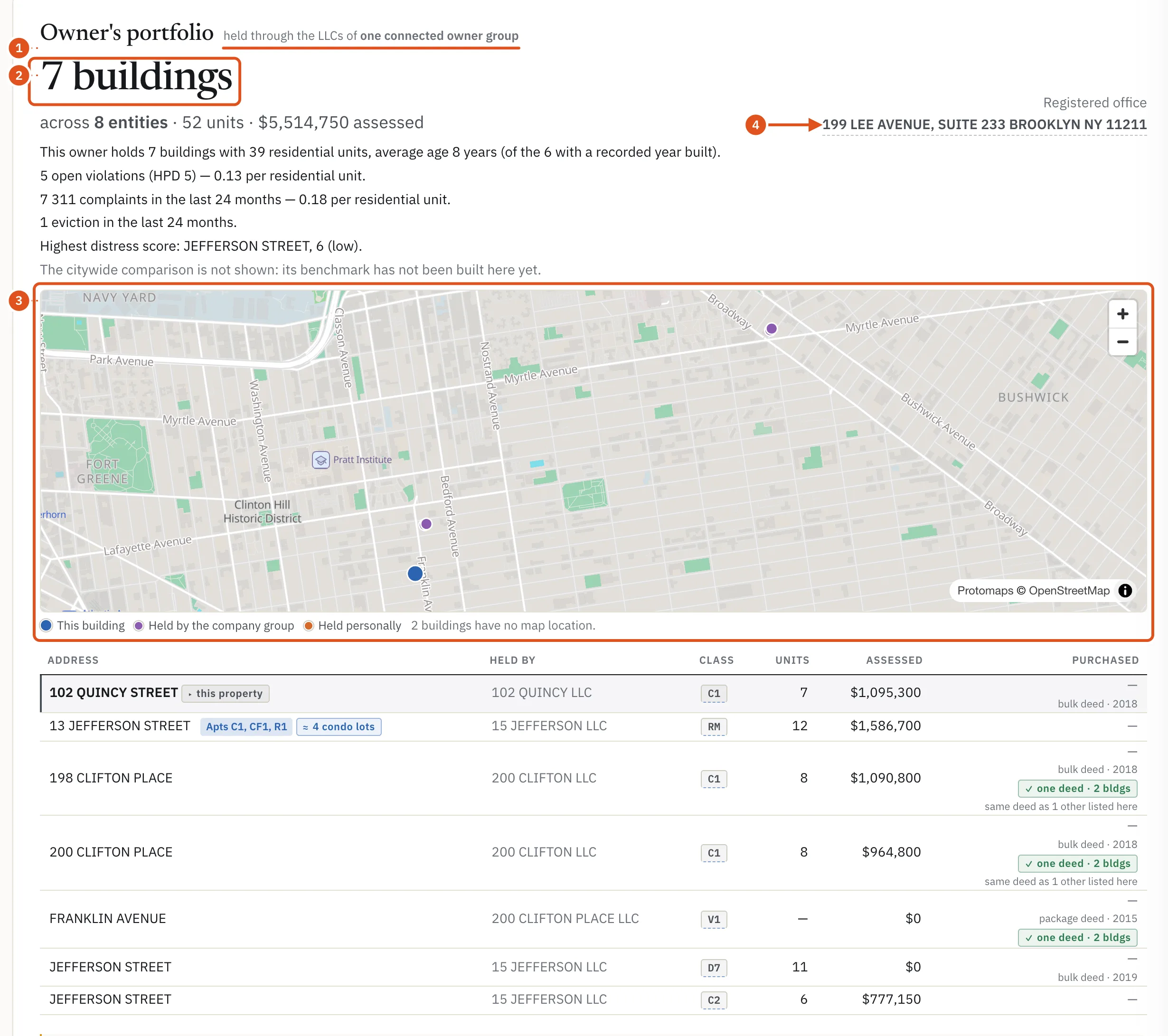Open registered office address 199 Lee Avenue

984,124
